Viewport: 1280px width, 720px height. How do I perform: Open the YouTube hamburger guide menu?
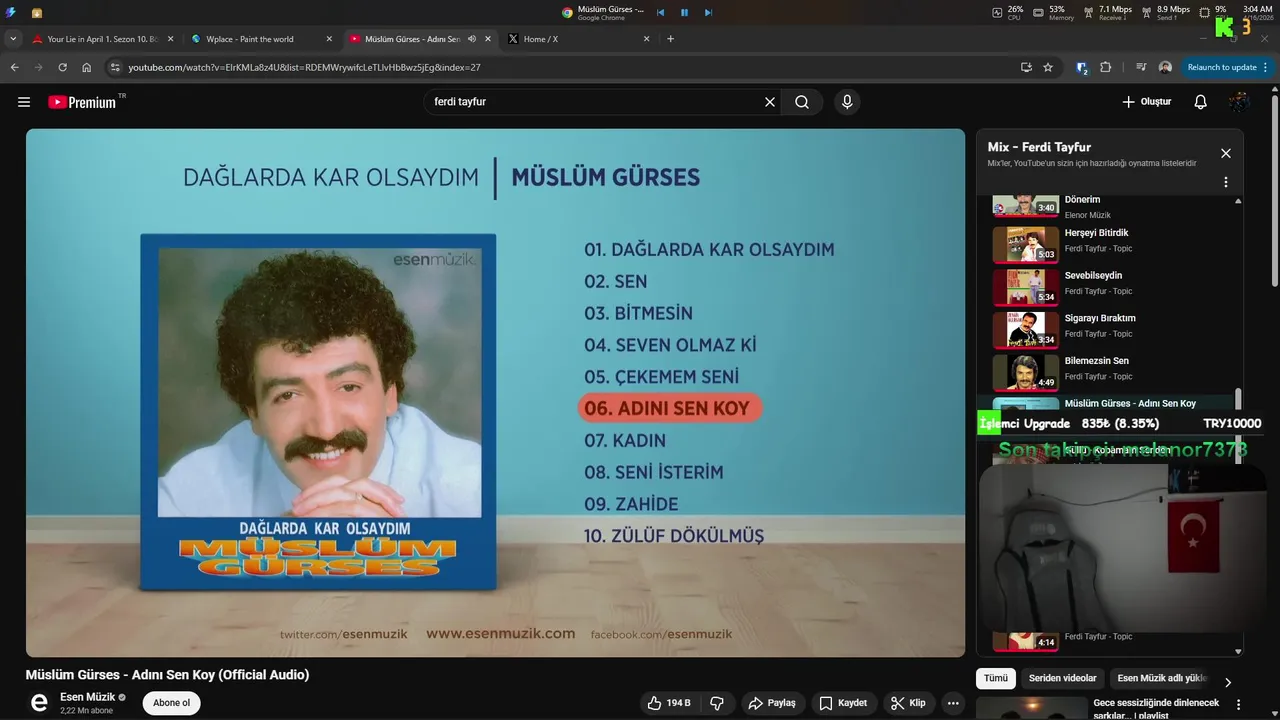click(24, 102)
